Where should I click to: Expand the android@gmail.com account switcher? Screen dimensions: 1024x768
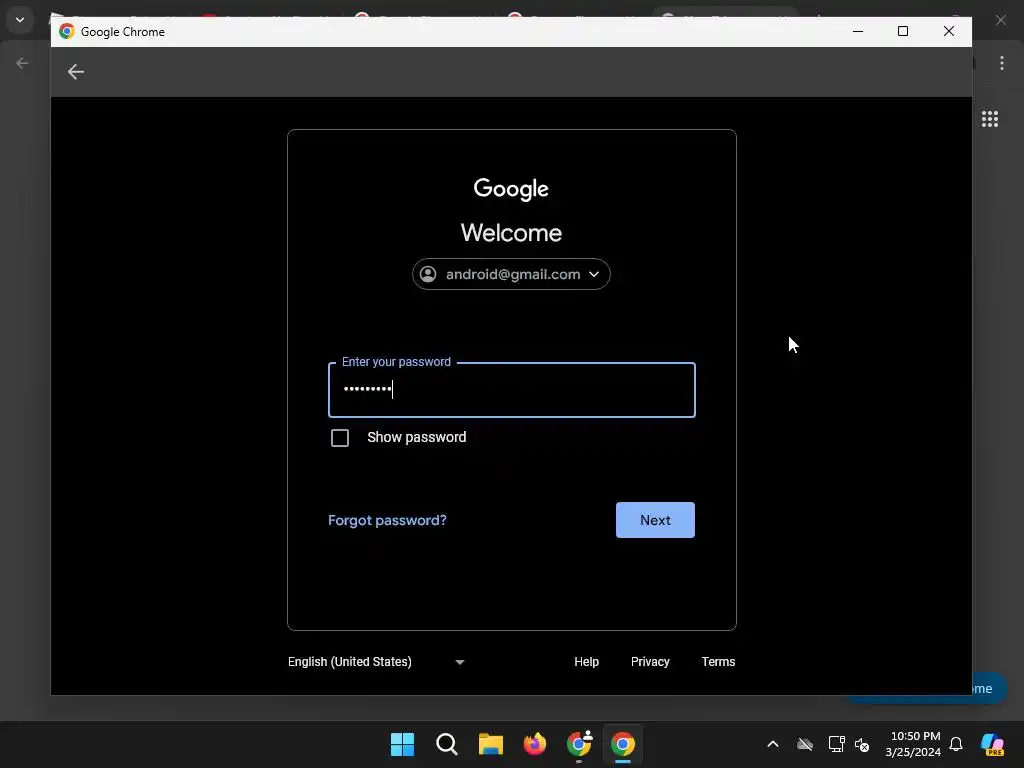click(511, 274)
